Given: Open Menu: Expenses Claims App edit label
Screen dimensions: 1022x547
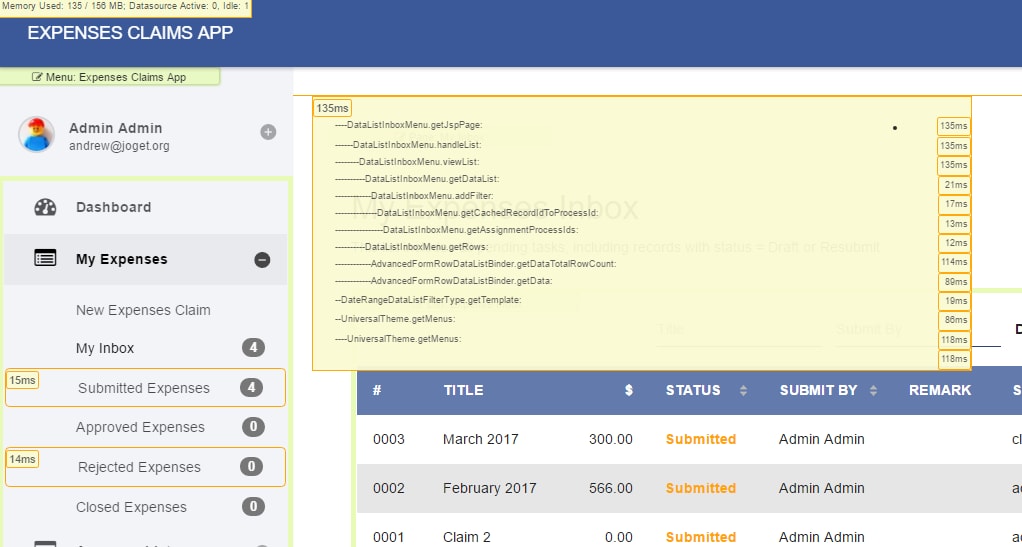Looking at the screenshot, I should point(110,77).
